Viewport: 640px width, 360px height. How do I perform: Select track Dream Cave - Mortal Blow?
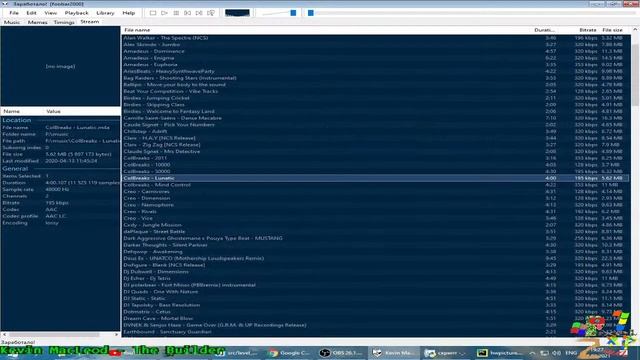(x=376, y=318)
